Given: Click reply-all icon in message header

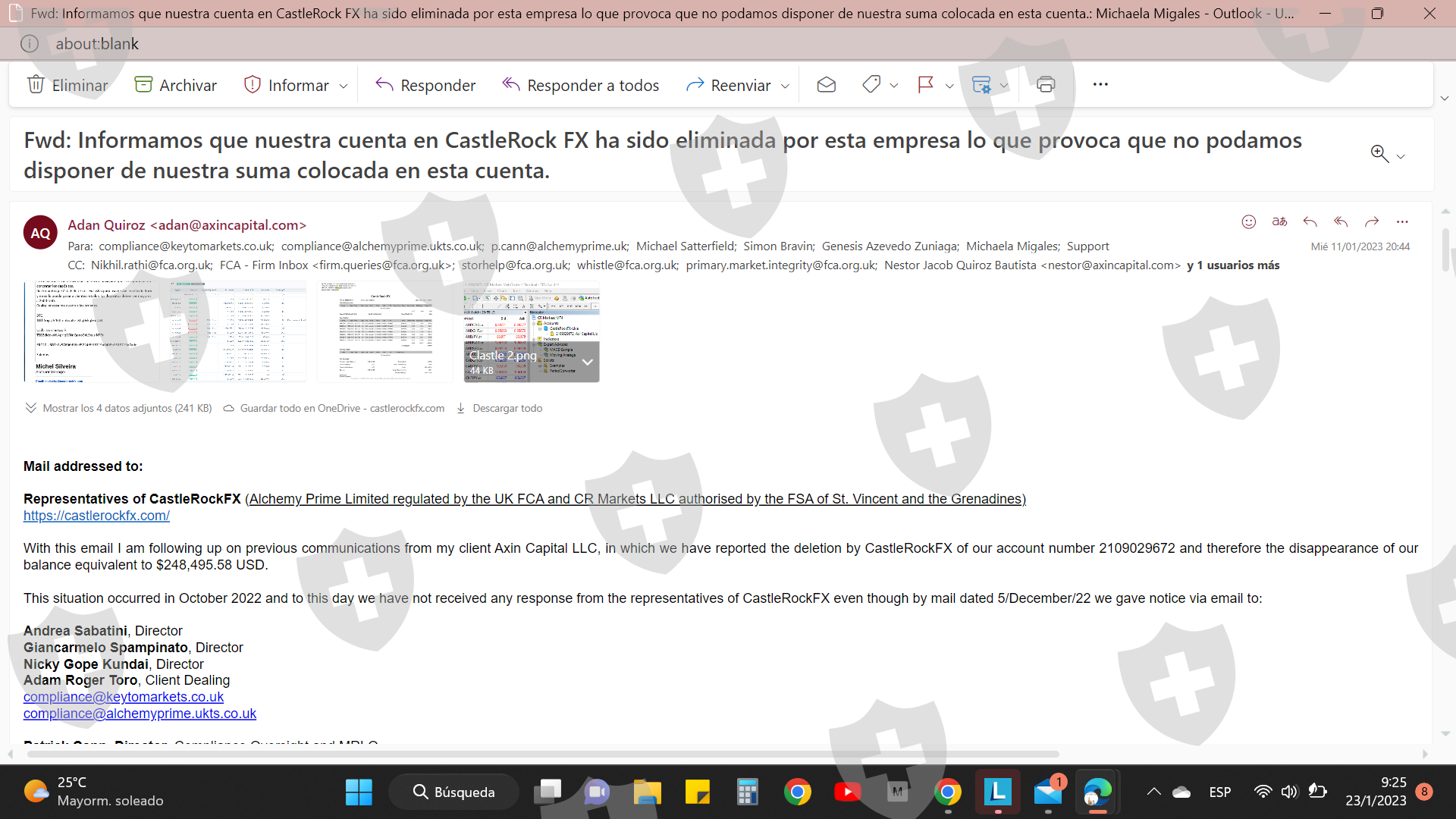Looking at the screenshot, I should [1341, 221].
